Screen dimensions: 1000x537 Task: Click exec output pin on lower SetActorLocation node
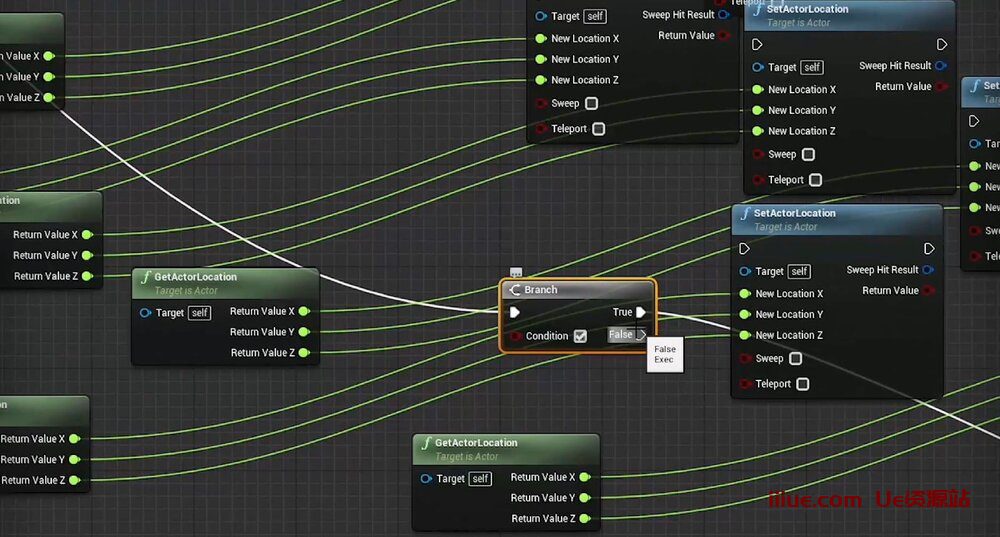point(929,248)
